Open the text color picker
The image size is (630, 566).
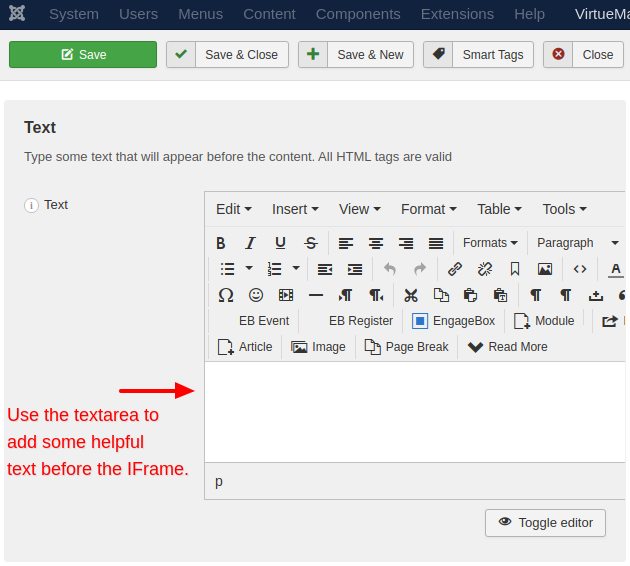coord(616,269)
